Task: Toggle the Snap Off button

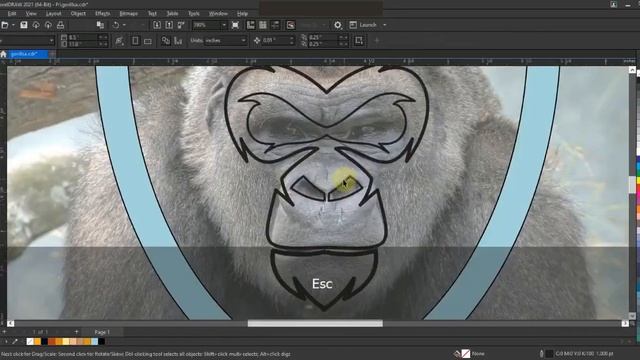Action: pos(291,25)
